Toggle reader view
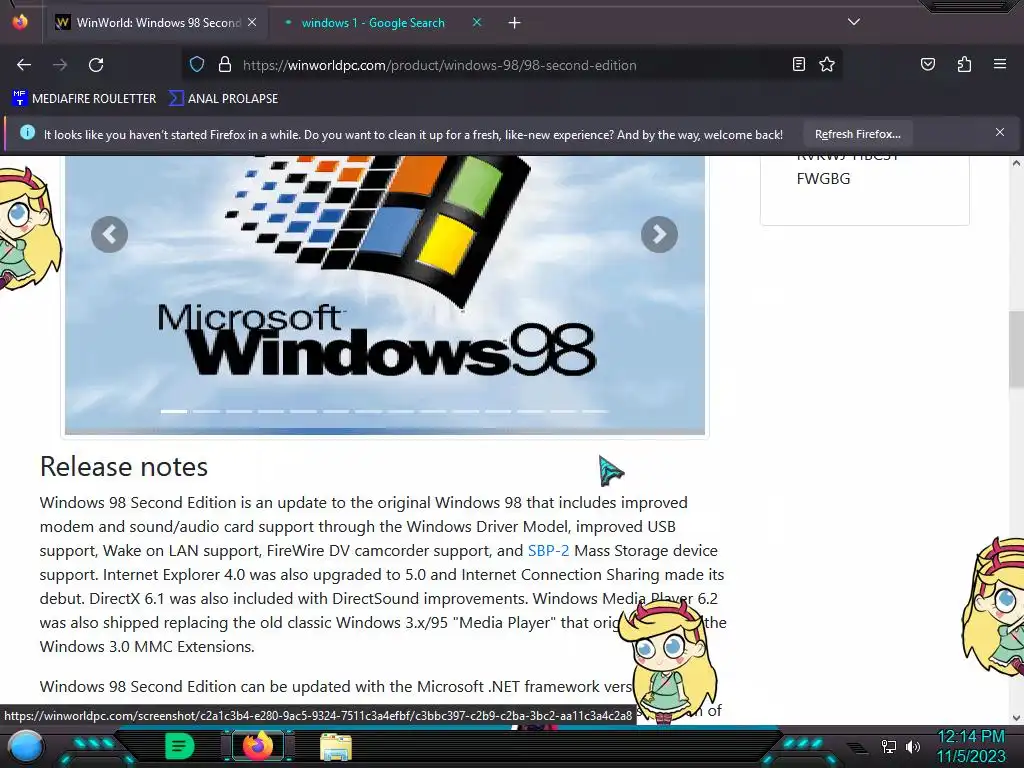Viewport: 1024px width, 768px height. click(x=798, y=64)
